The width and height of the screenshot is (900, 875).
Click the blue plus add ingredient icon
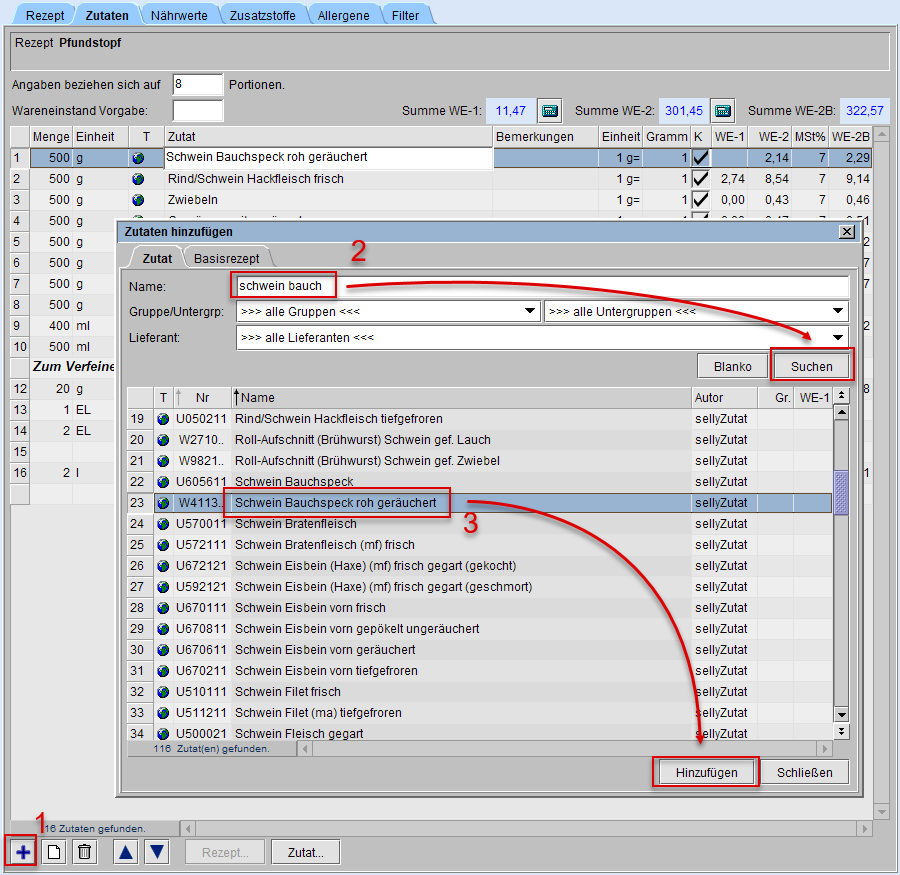(22, 852)
